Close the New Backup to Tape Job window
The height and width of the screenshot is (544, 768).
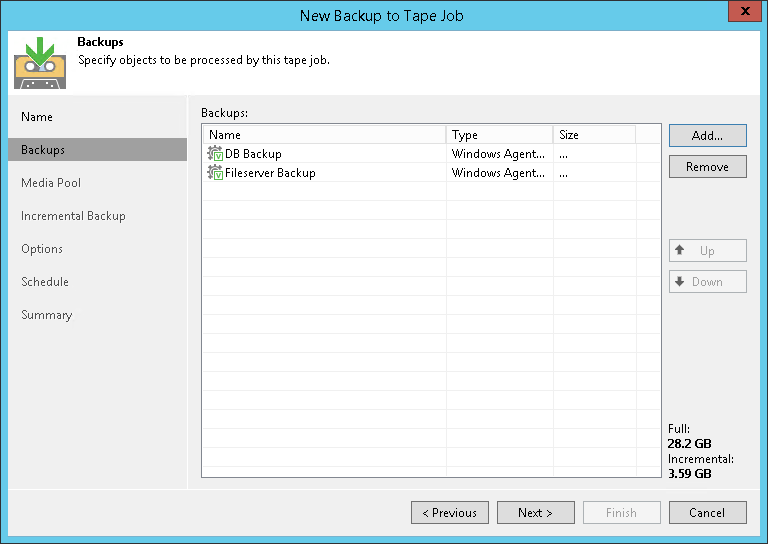click(741, 14)
